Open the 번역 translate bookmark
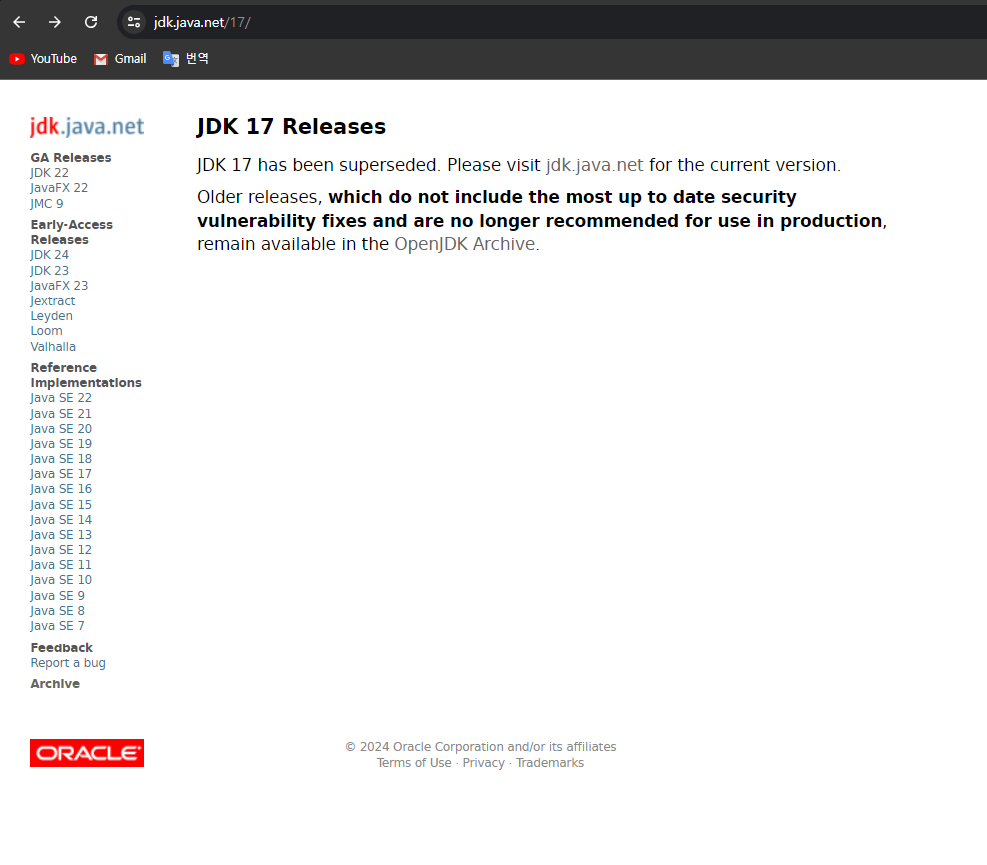 (x=186, y=59)
